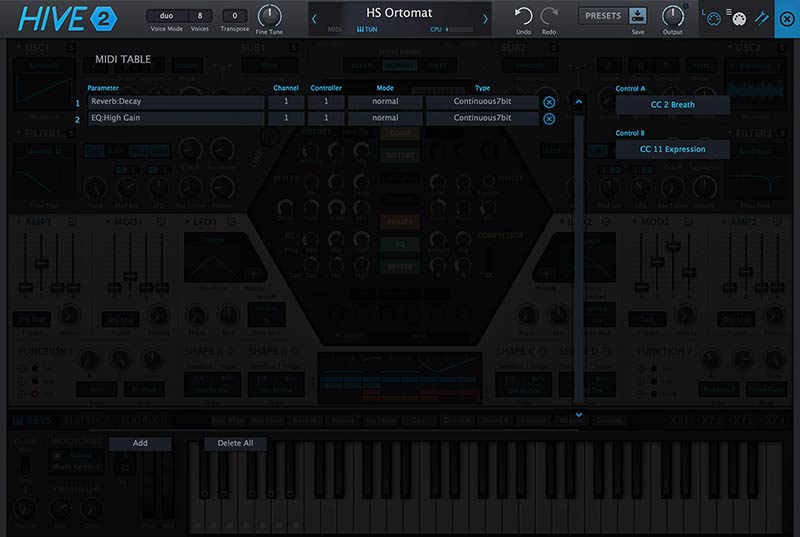This screenshot has width=800, height=537.
Task: Click the Control B label
Action: click(x=630, y=133)
